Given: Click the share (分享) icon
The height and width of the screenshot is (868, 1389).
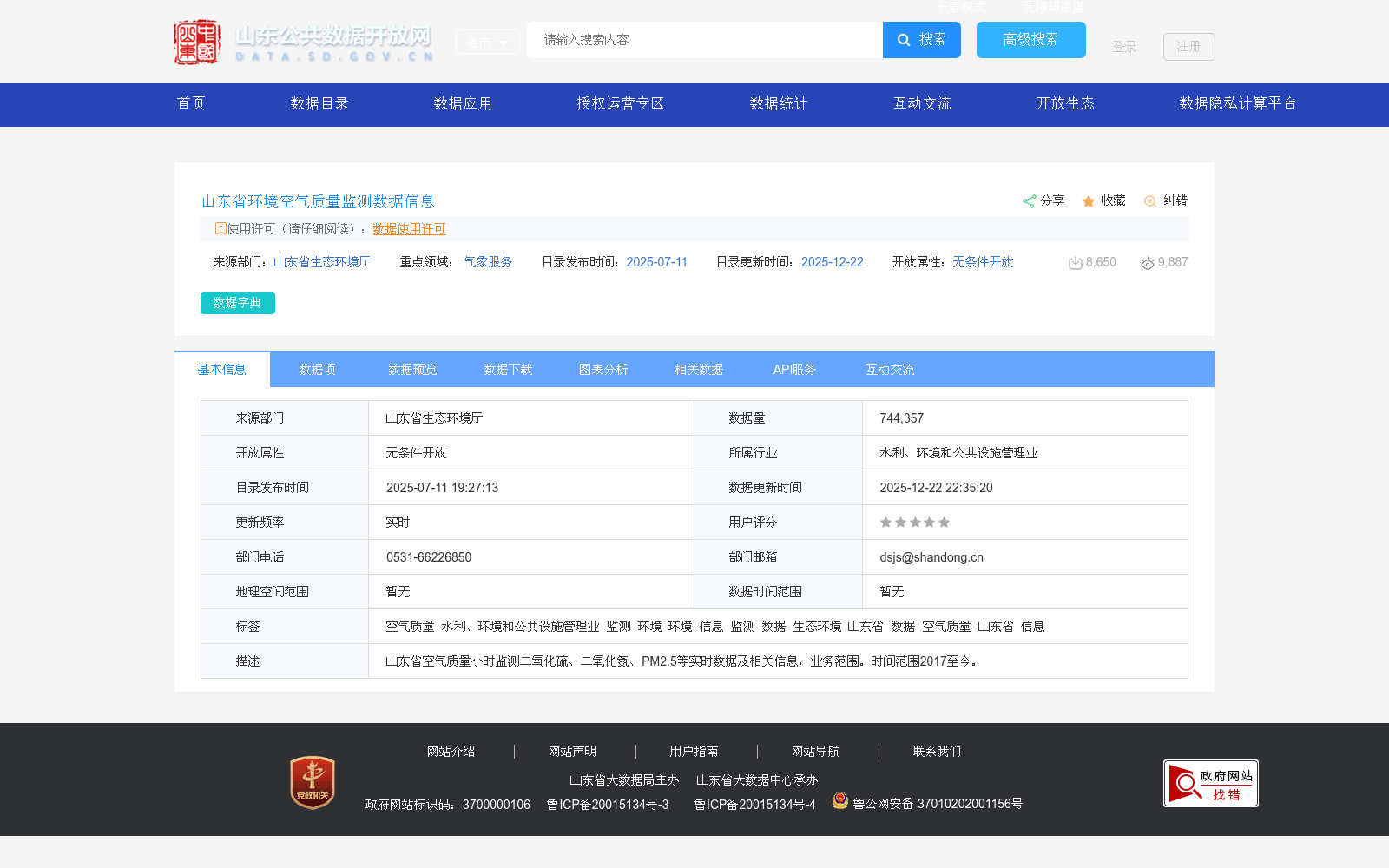Looking at the screenshot, I should tap(1030, 201).
